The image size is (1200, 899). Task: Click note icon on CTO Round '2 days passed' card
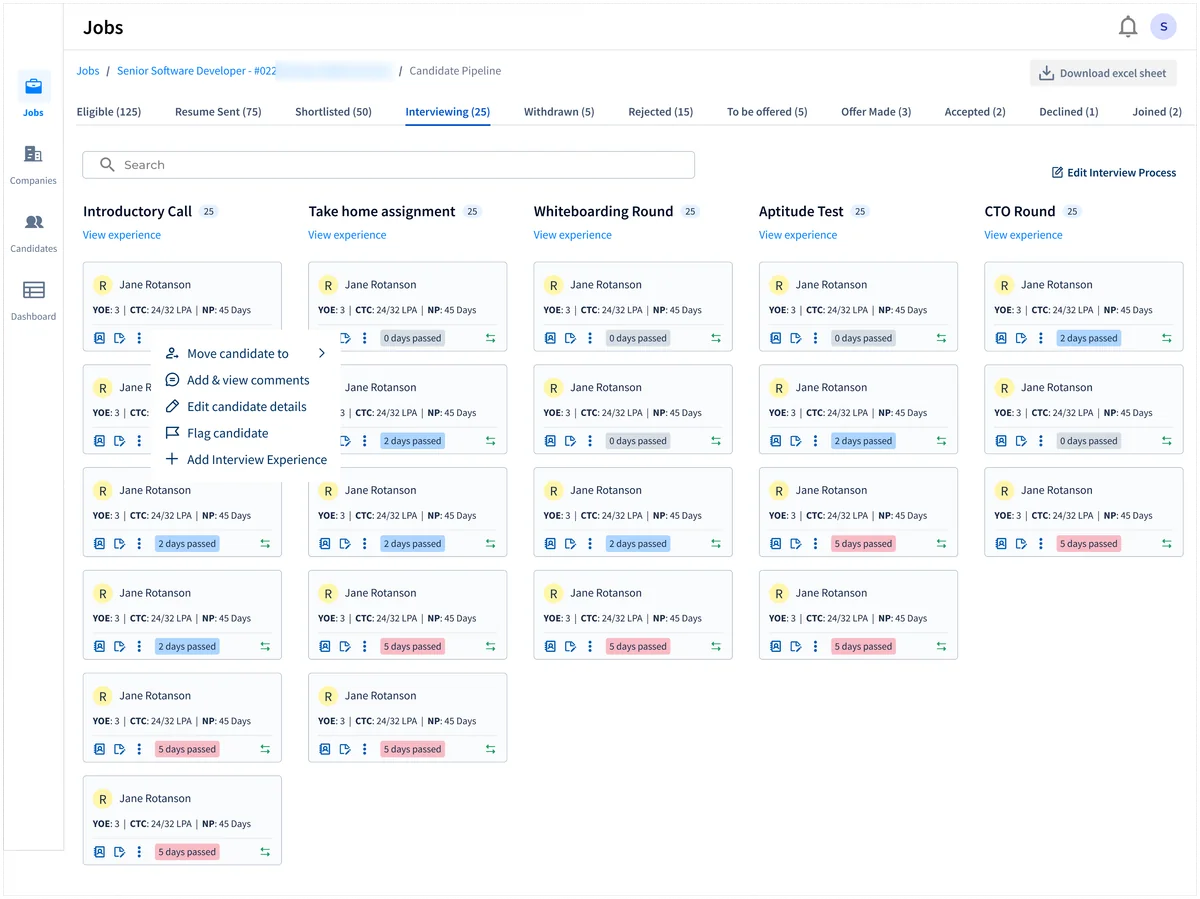click(1021, 338)
